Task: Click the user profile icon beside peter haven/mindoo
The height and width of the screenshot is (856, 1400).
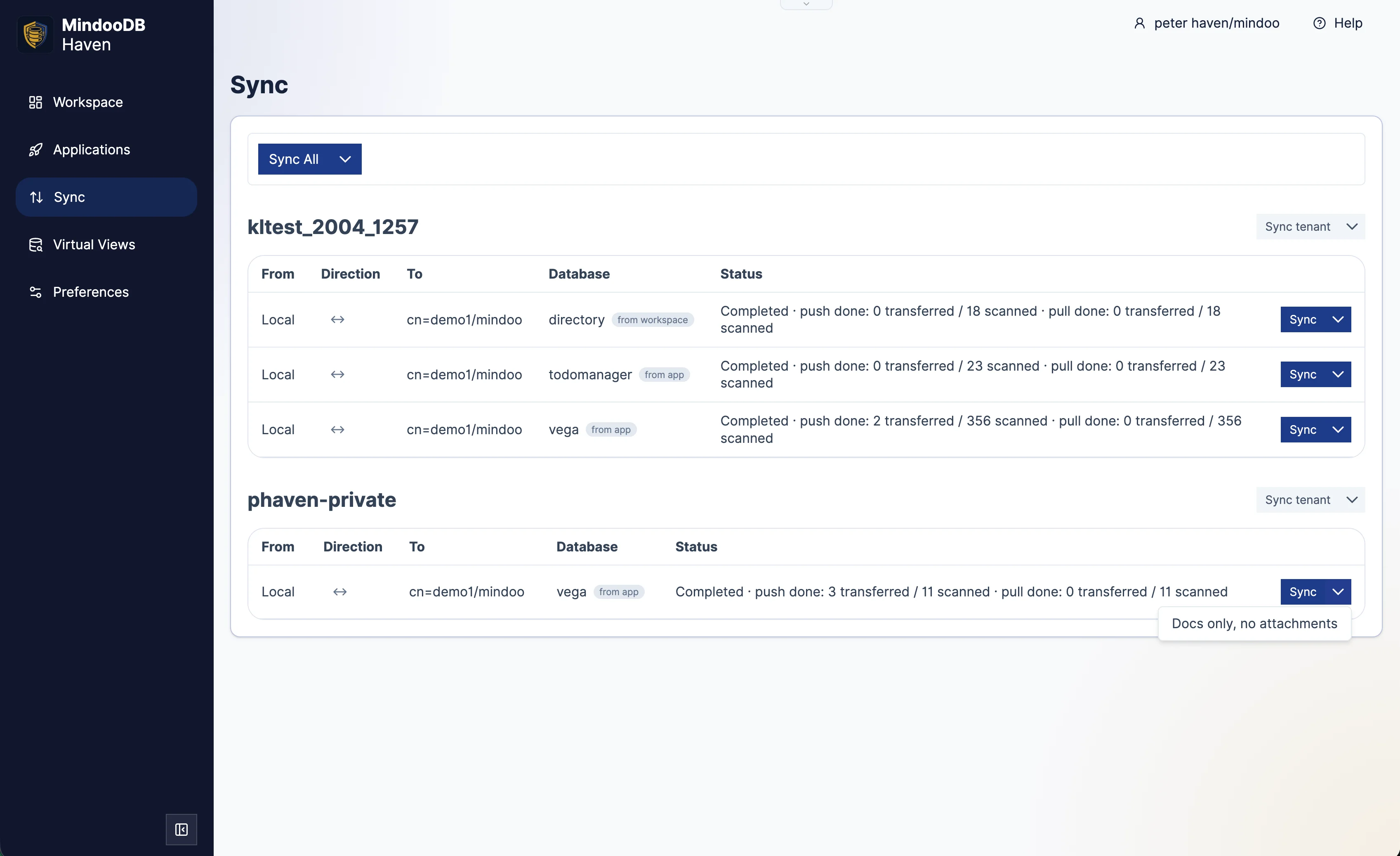Action: click(1140, 23)
